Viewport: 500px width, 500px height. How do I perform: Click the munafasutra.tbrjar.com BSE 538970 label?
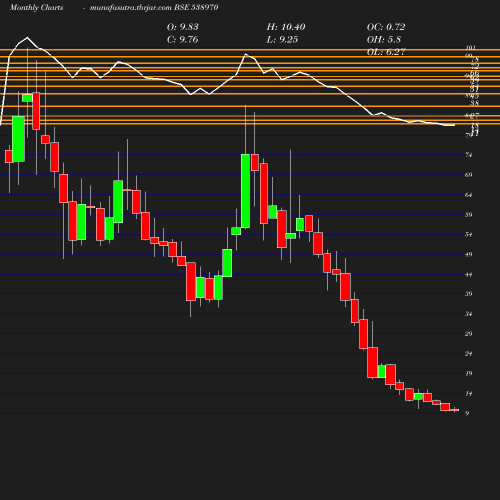pos(154,8)
